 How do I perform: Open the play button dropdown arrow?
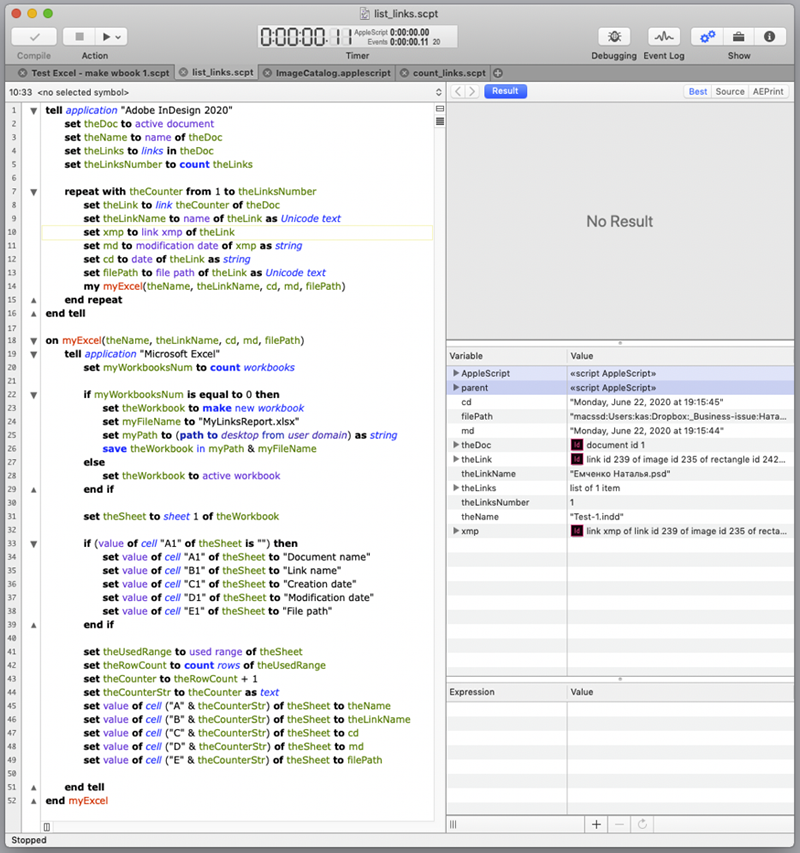tap(118, 37)
